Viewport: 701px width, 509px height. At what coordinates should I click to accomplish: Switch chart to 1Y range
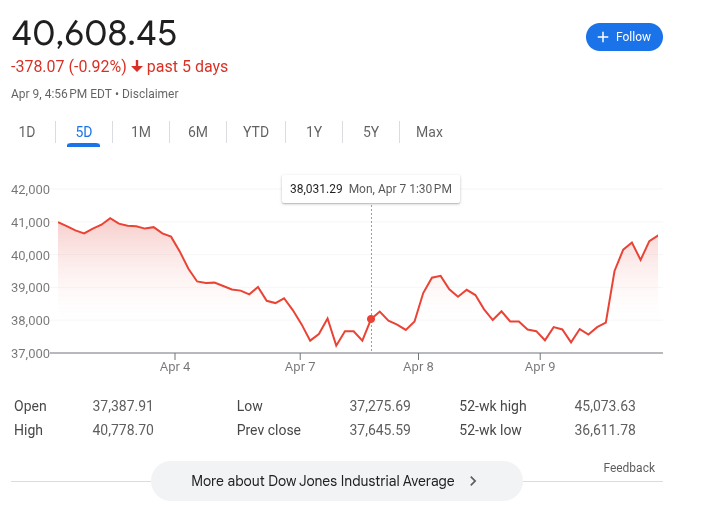(x=314, y=132)
